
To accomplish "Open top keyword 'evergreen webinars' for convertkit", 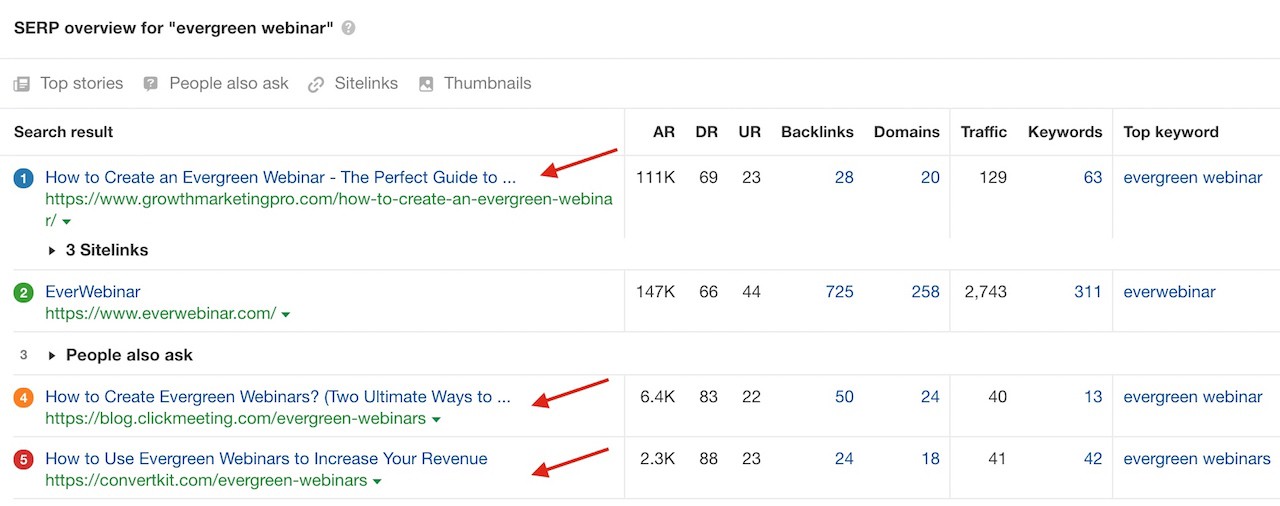I will click(x=1197, y=459).
